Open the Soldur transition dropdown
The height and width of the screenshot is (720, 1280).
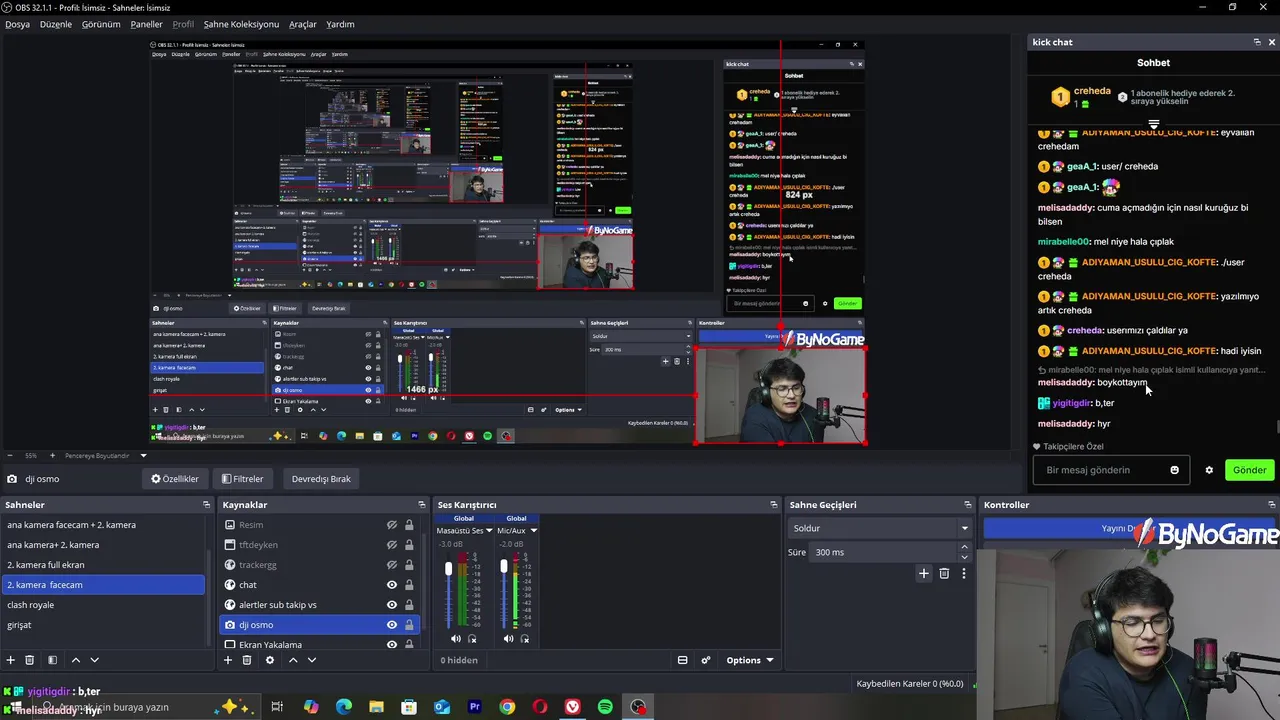tap(880, 528)
